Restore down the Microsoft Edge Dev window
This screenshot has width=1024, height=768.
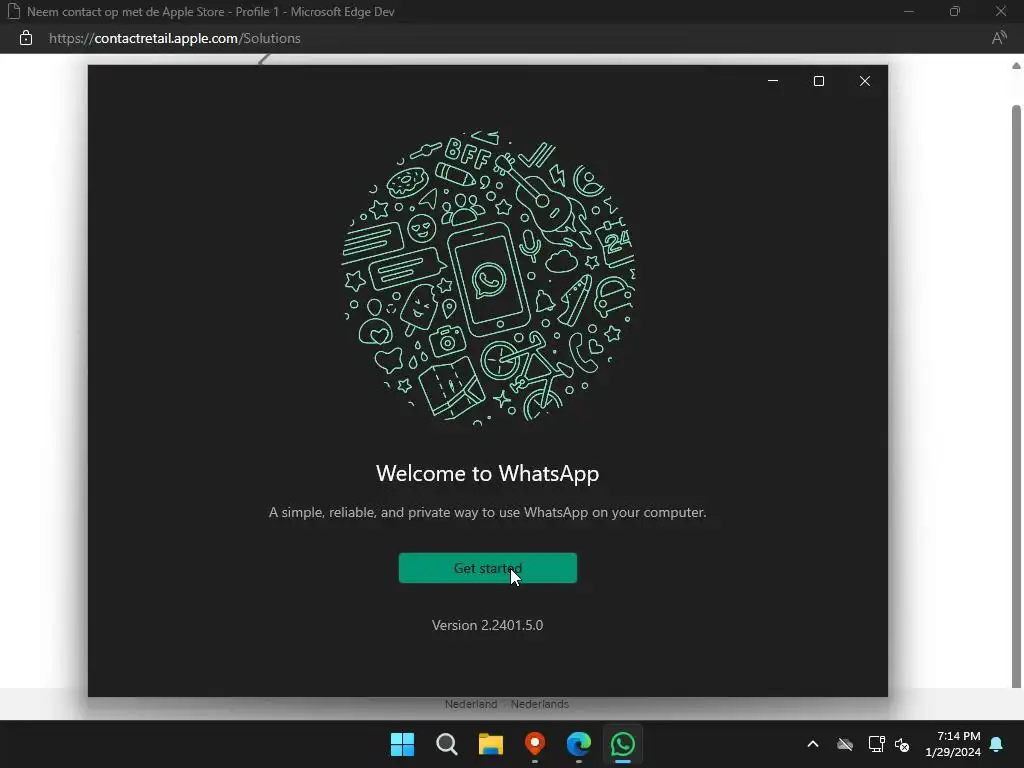click(955, 11)
